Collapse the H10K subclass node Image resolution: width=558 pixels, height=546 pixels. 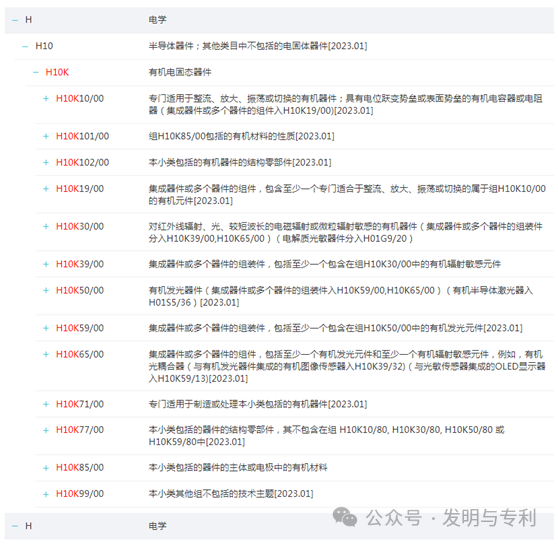(36, 73)
